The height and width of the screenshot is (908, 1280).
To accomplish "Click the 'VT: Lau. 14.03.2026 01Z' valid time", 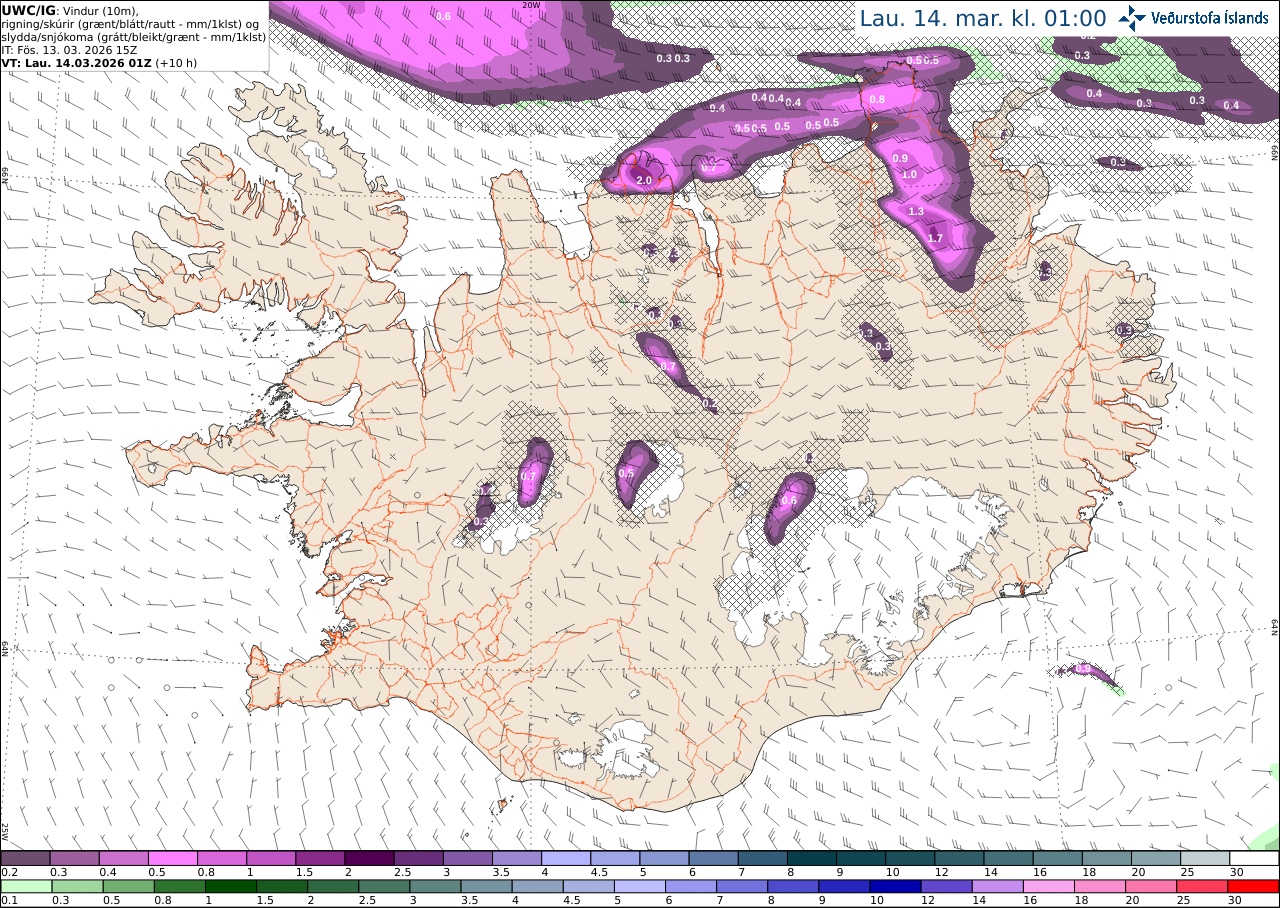I will [76, 62].
